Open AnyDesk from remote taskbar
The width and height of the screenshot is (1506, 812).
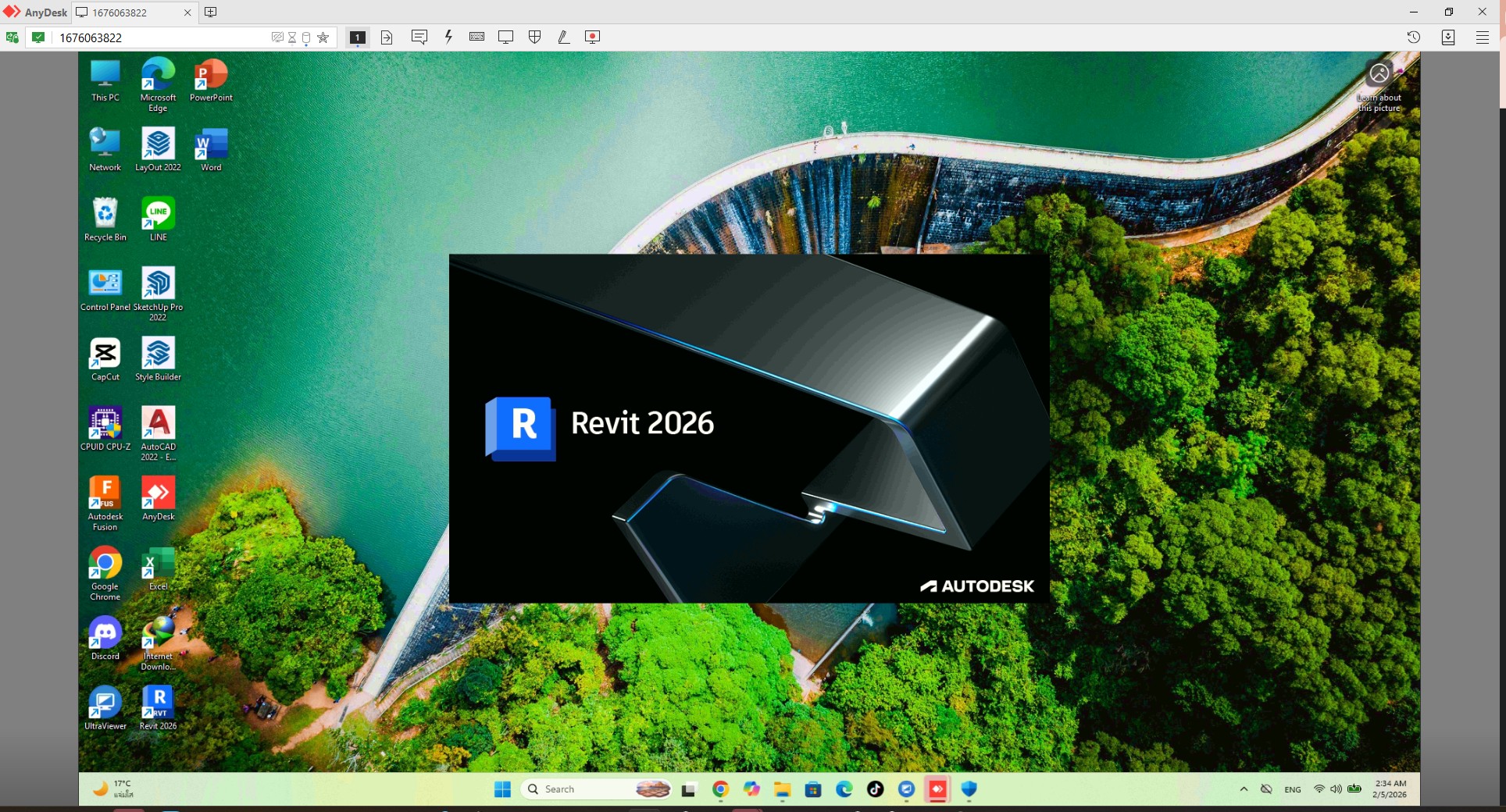click(937, 789)
